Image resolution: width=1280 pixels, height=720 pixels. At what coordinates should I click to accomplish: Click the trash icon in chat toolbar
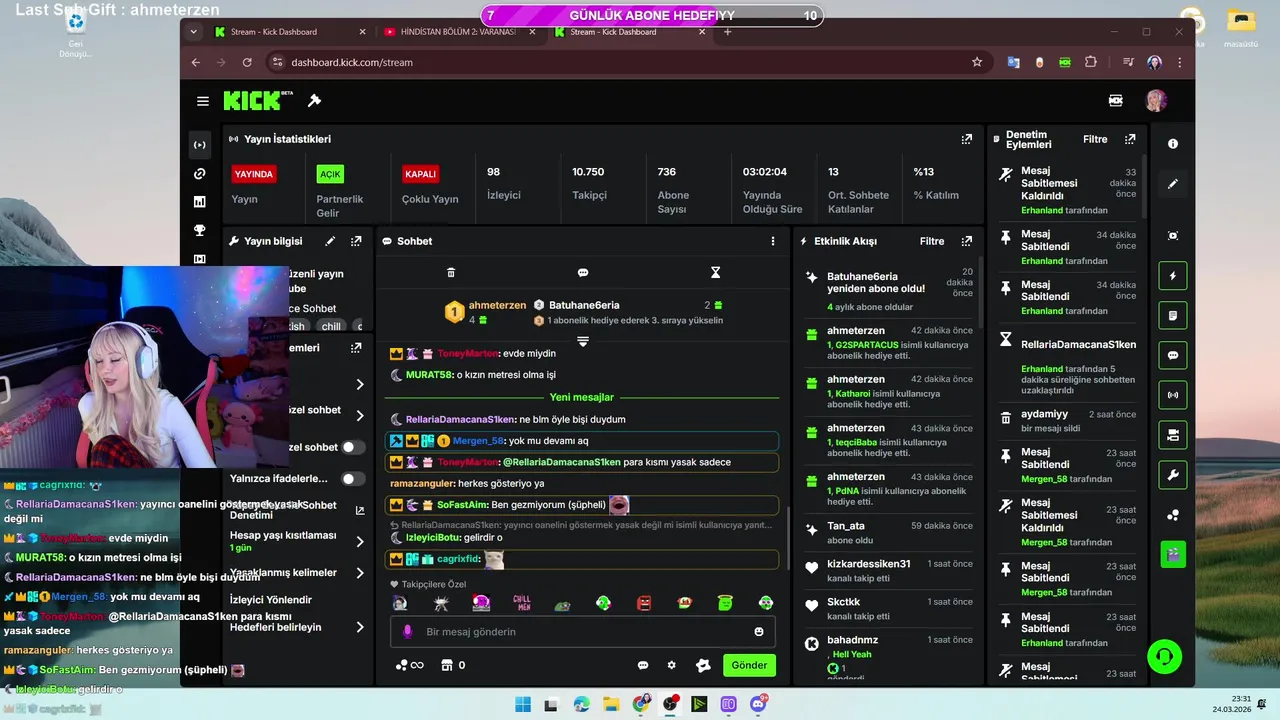pyautogui.click(x=451, y=272)
